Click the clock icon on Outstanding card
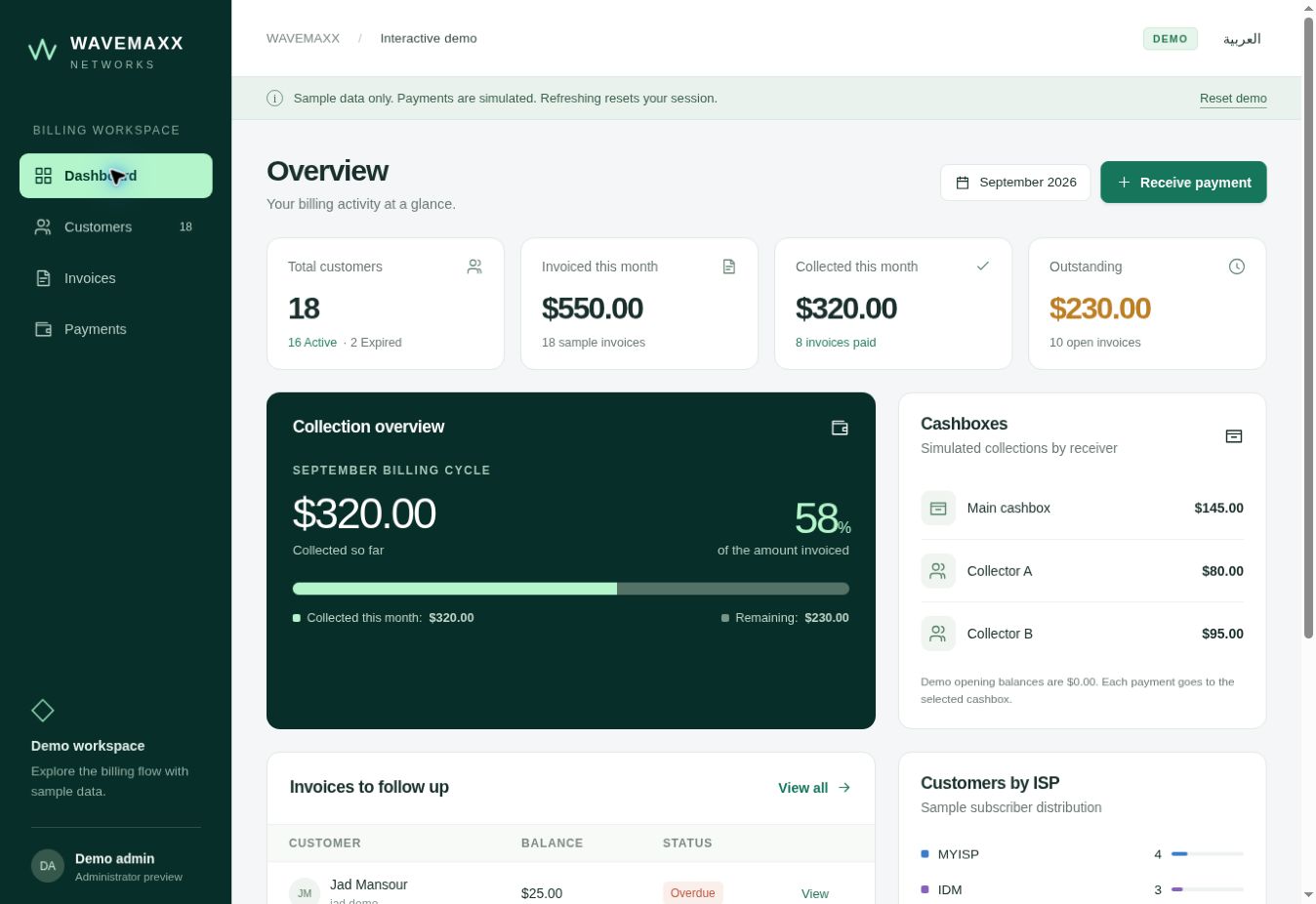The height and width of the screenshot is (904, 1316). [x=1237, y=267]
